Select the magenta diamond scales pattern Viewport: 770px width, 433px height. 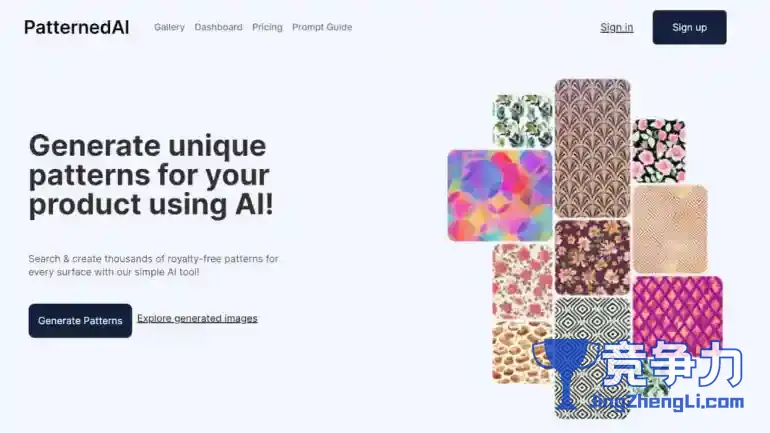[678, 309]
